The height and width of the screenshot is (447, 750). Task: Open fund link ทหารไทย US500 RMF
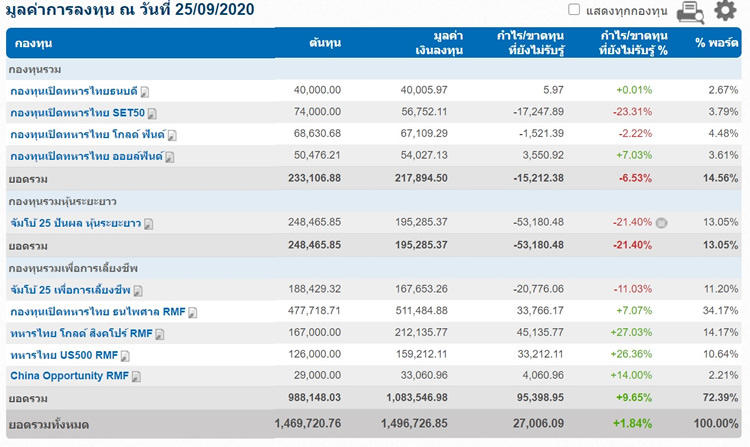point(64,355)
